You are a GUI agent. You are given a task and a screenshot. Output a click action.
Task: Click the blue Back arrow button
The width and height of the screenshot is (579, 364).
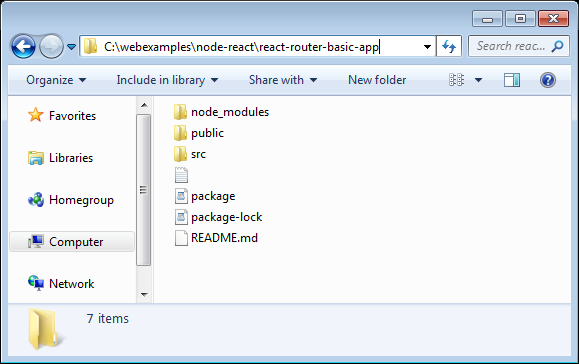pyautogui.click(x=23, y=47)
